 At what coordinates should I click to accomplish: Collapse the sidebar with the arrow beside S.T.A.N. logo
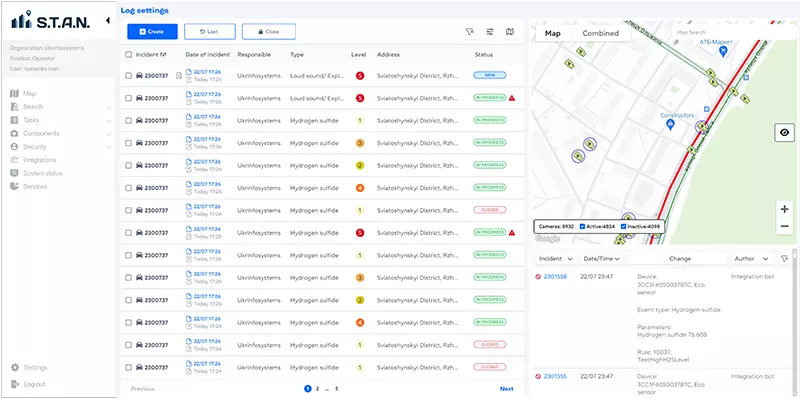108,20
